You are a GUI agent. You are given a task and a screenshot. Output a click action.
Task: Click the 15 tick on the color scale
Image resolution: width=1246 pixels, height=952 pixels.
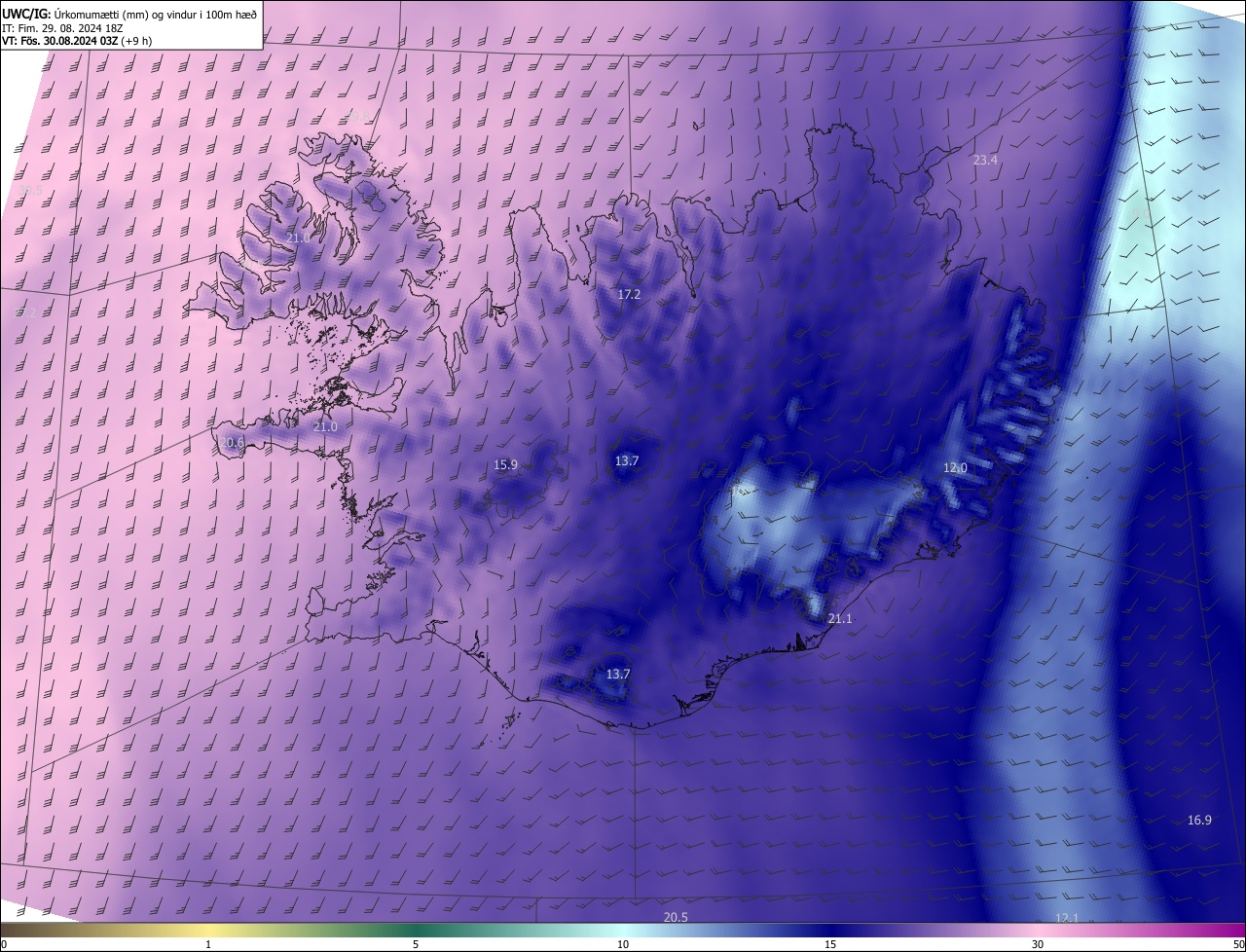point(830,944)
